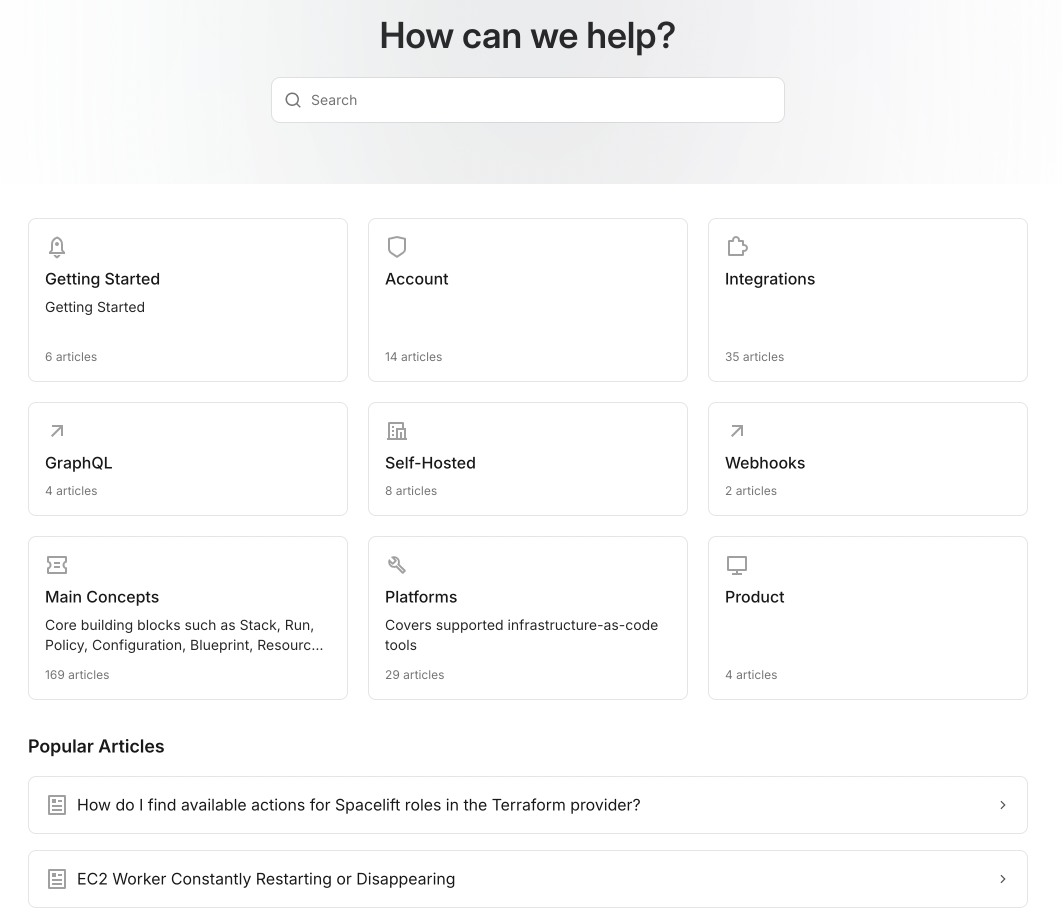
Task: Click the arrow icon above Webhooks
Action: coord(737,431)
